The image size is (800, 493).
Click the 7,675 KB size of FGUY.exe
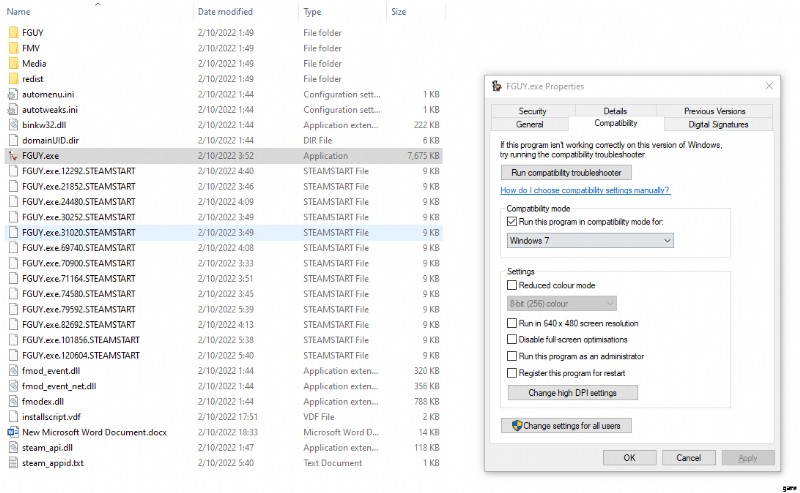click(x=423, y=156)
